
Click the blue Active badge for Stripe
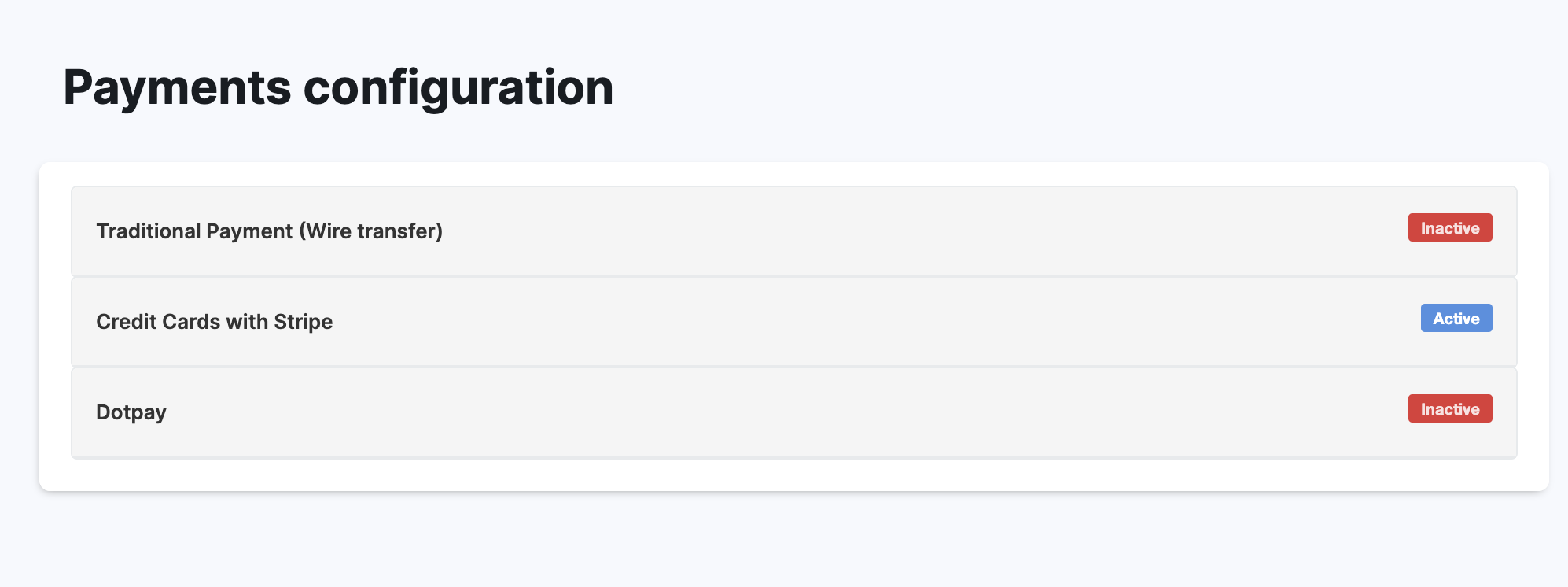(x=1456, y=319)
